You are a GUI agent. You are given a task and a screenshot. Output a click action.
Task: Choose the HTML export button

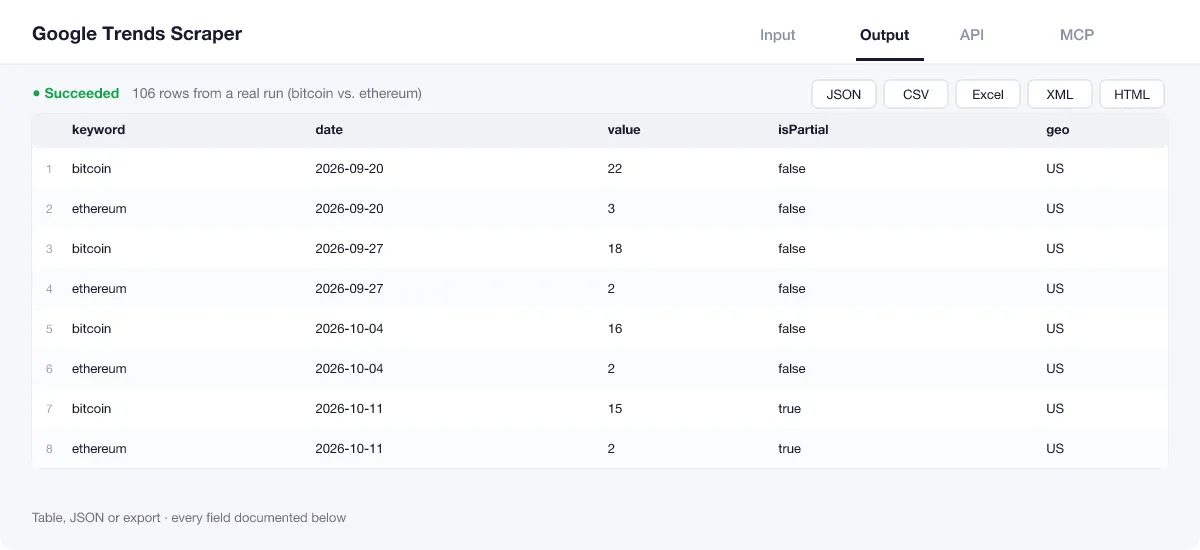click(1132, 94)
